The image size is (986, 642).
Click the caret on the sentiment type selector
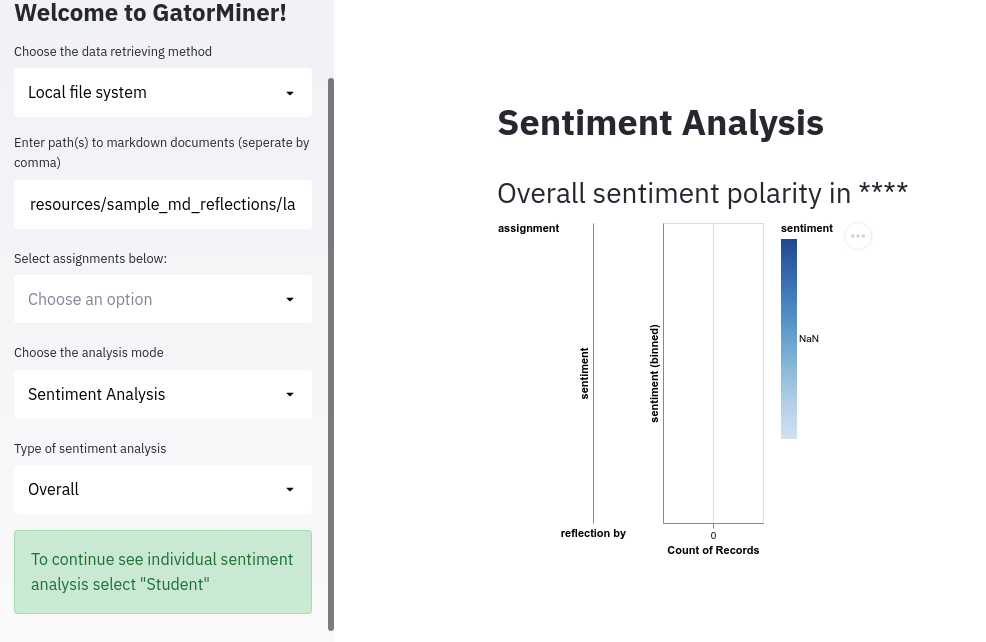tap(290, 489)
